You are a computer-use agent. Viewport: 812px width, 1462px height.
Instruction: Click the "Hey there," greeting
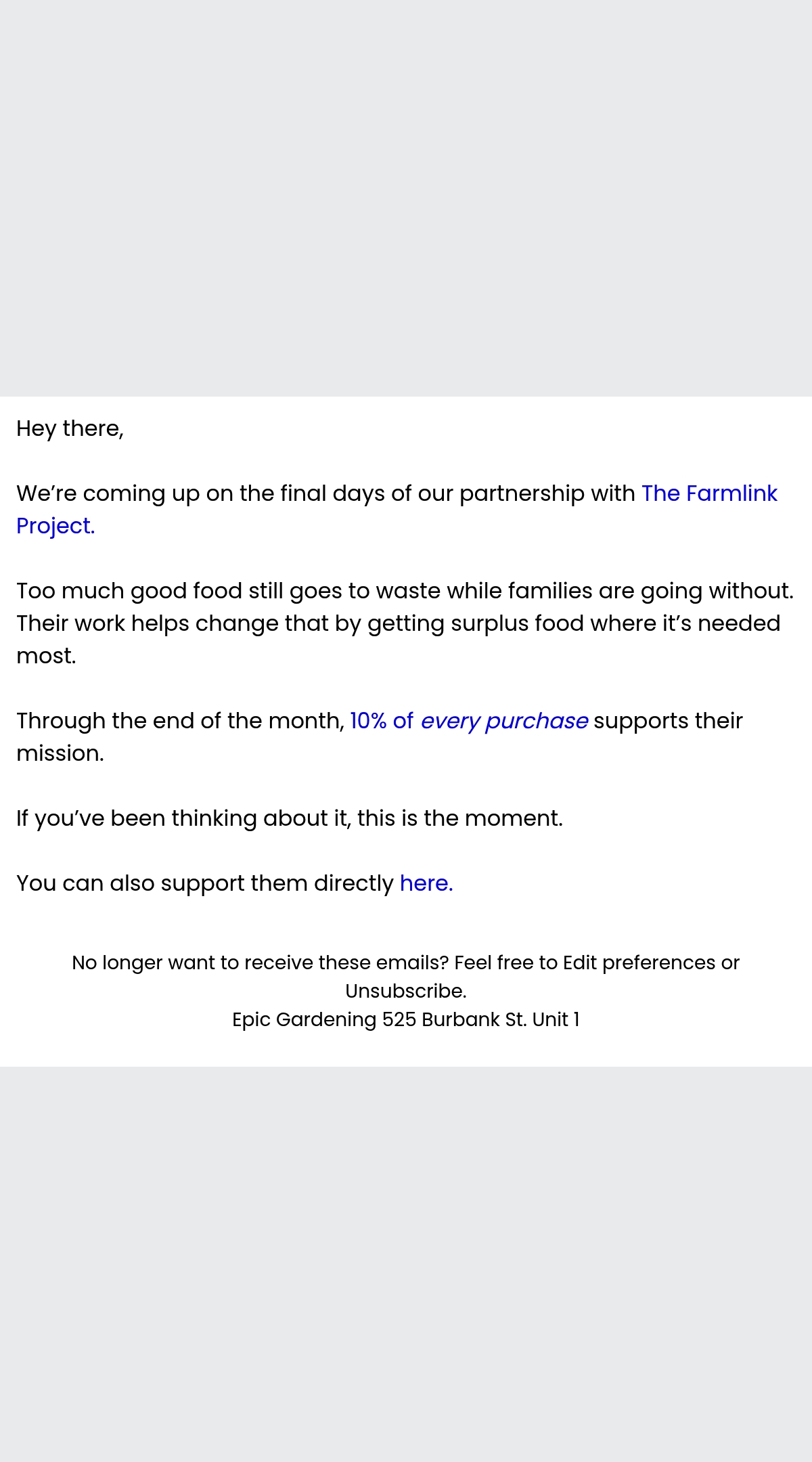[70, 428]
